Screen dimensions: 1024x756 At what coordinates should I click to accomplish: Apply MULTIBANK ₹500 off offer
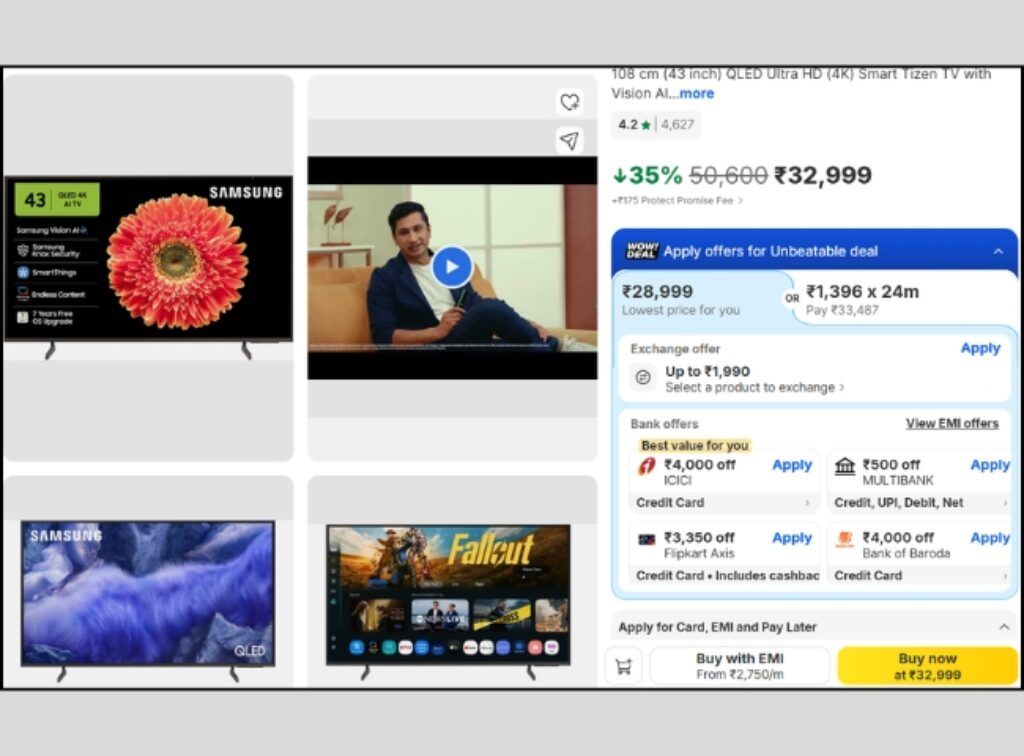pos(990,465)
